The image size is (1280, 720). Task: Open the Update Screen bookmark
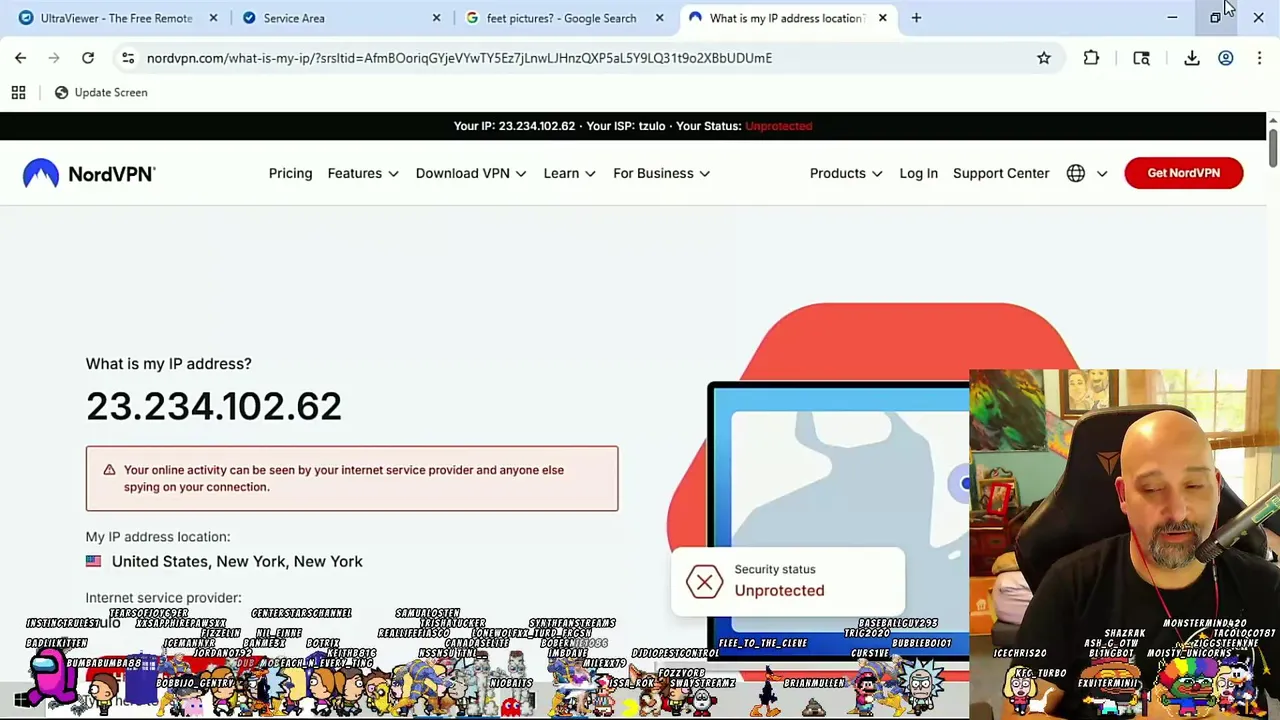(101, 92)
